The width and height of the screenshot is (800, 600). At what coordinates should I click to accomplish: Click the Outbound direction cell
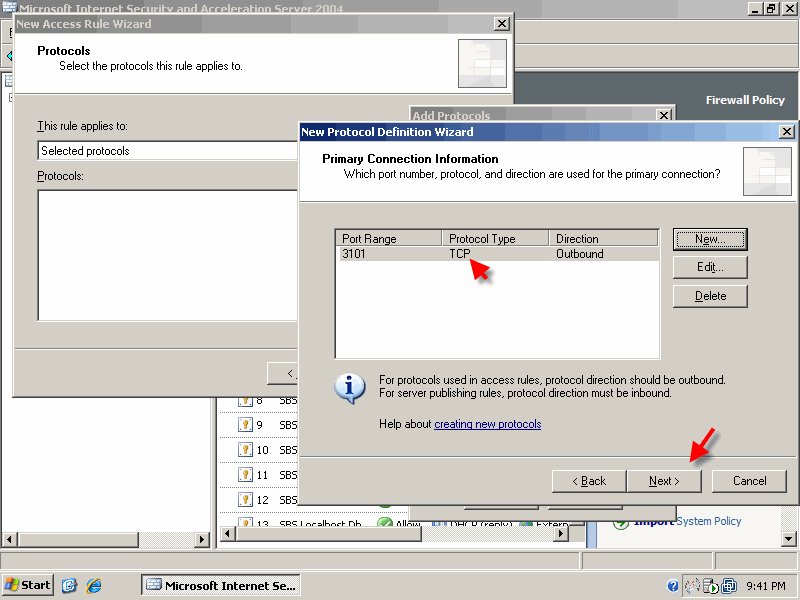580,254
